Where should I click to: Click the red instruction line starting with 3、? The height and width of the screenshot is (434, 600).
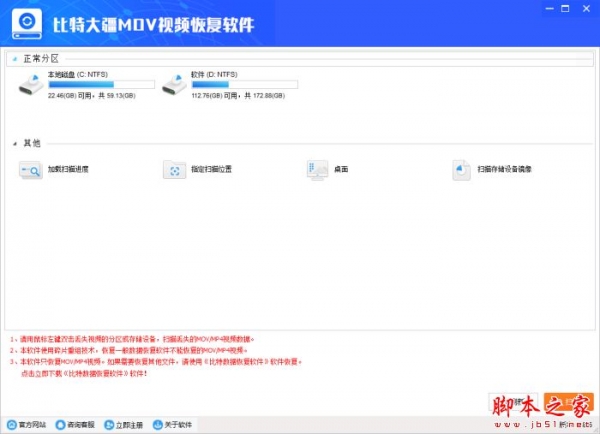pyautogui.click(x=156, y=362)
